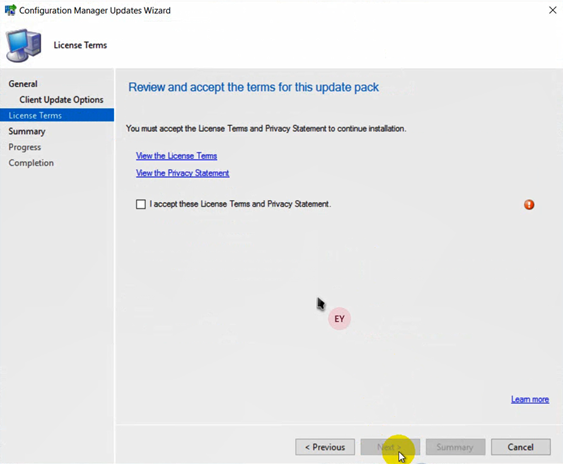Select the Progress step in sidebar
Screen dimensions: 563x464
coord(25,147)
